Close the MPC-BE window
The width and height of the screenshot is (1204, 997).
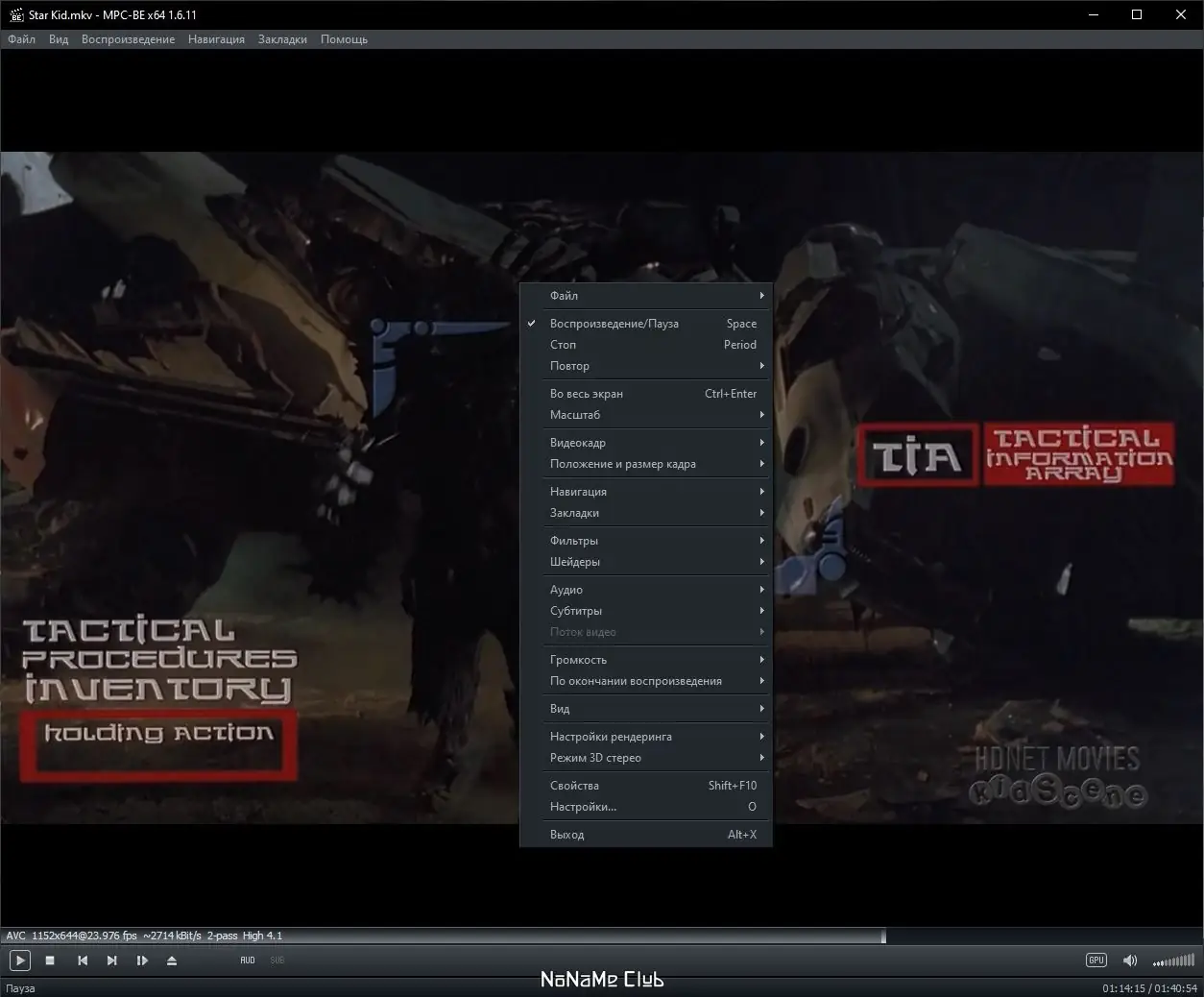tap(1181, 15)
